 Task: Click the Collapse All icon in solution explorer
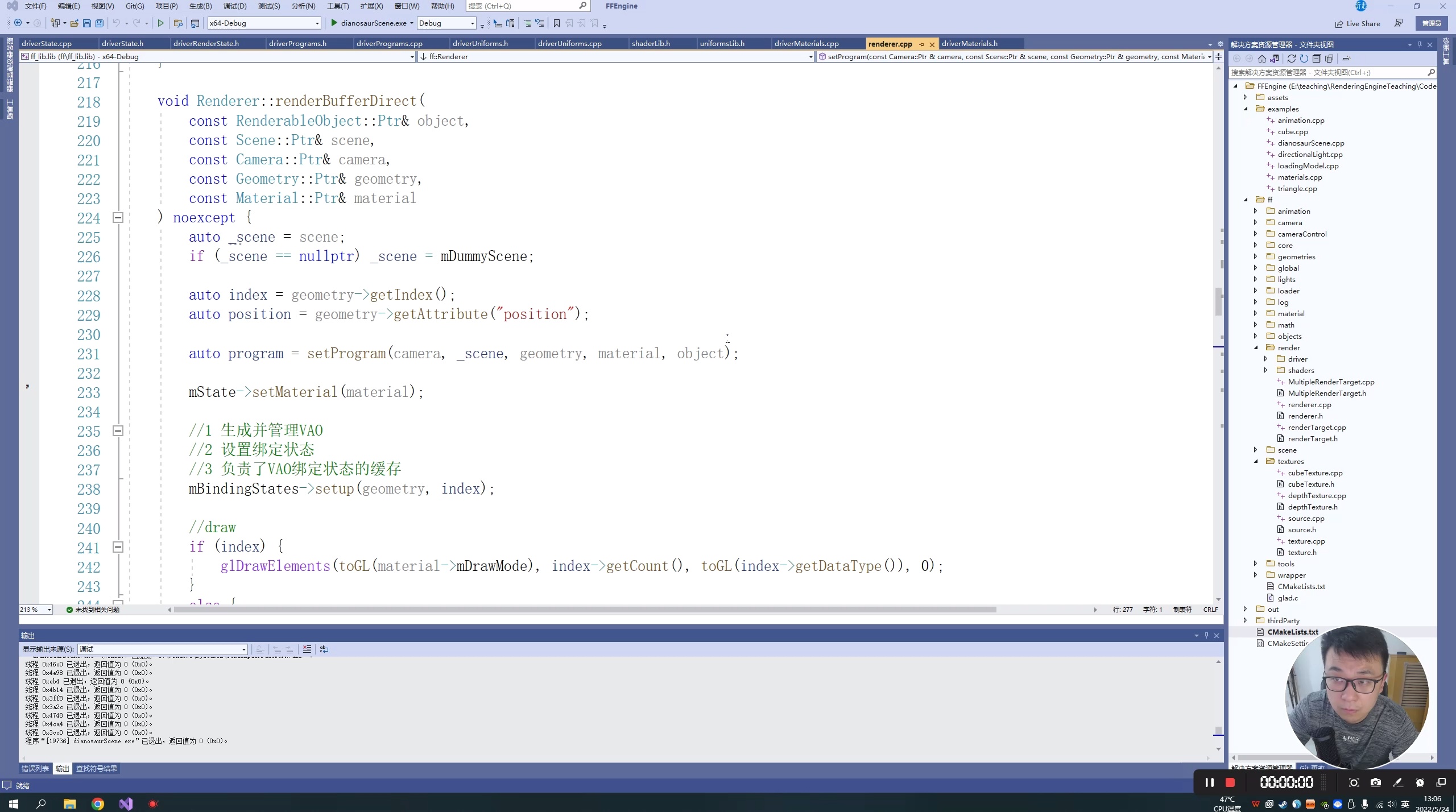pyautogui.click(x=1317, y=59)
